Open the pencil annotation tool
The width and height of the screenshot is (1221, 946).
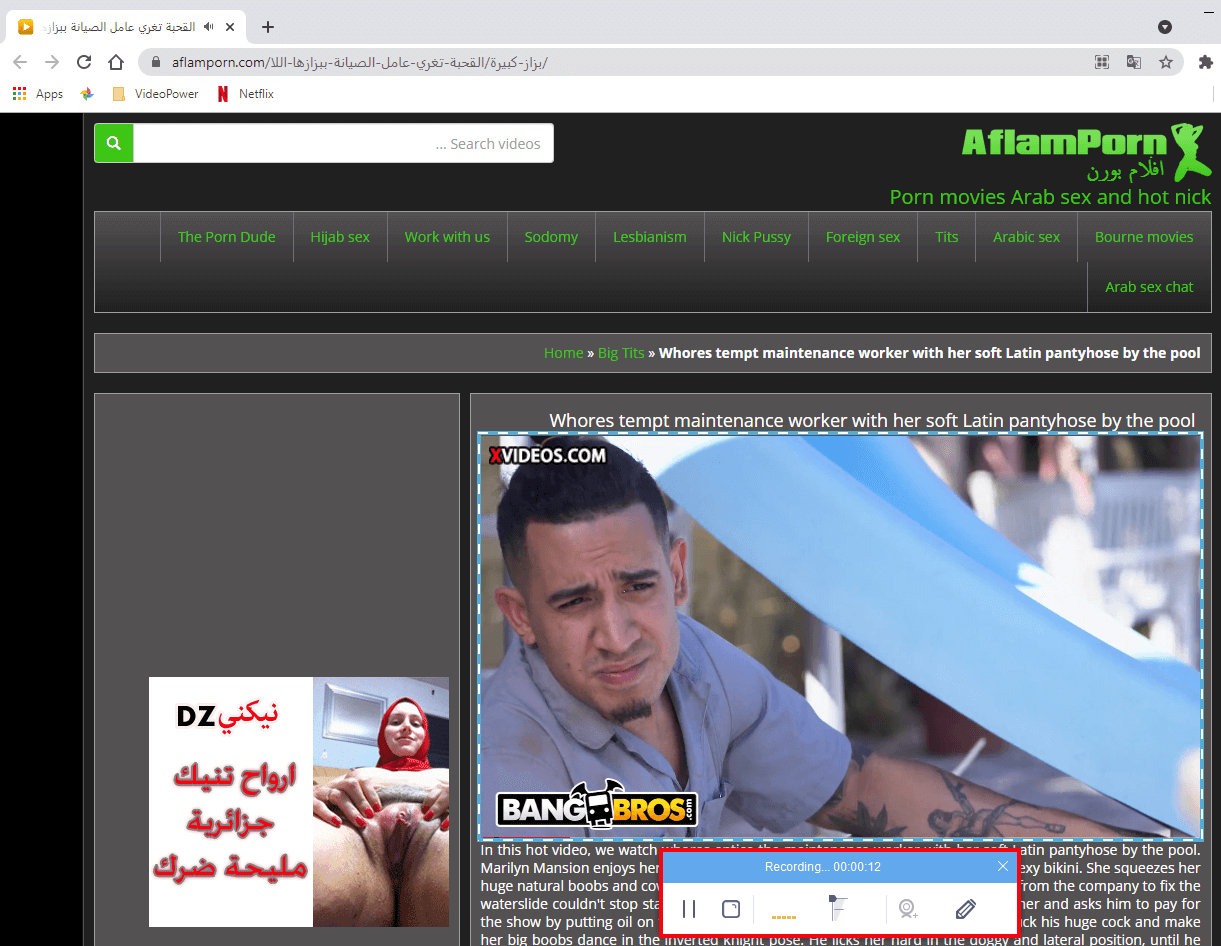965,909
